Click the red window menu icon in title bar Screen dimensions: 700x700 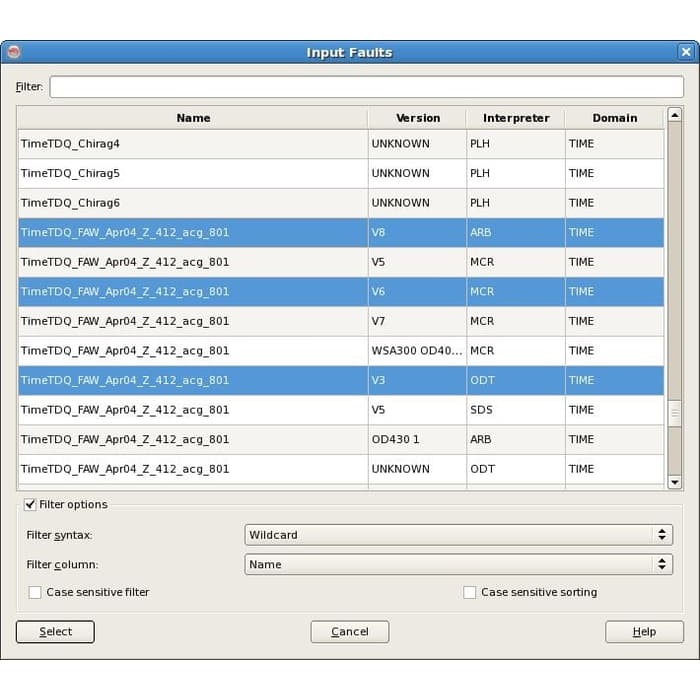[14, 52]
